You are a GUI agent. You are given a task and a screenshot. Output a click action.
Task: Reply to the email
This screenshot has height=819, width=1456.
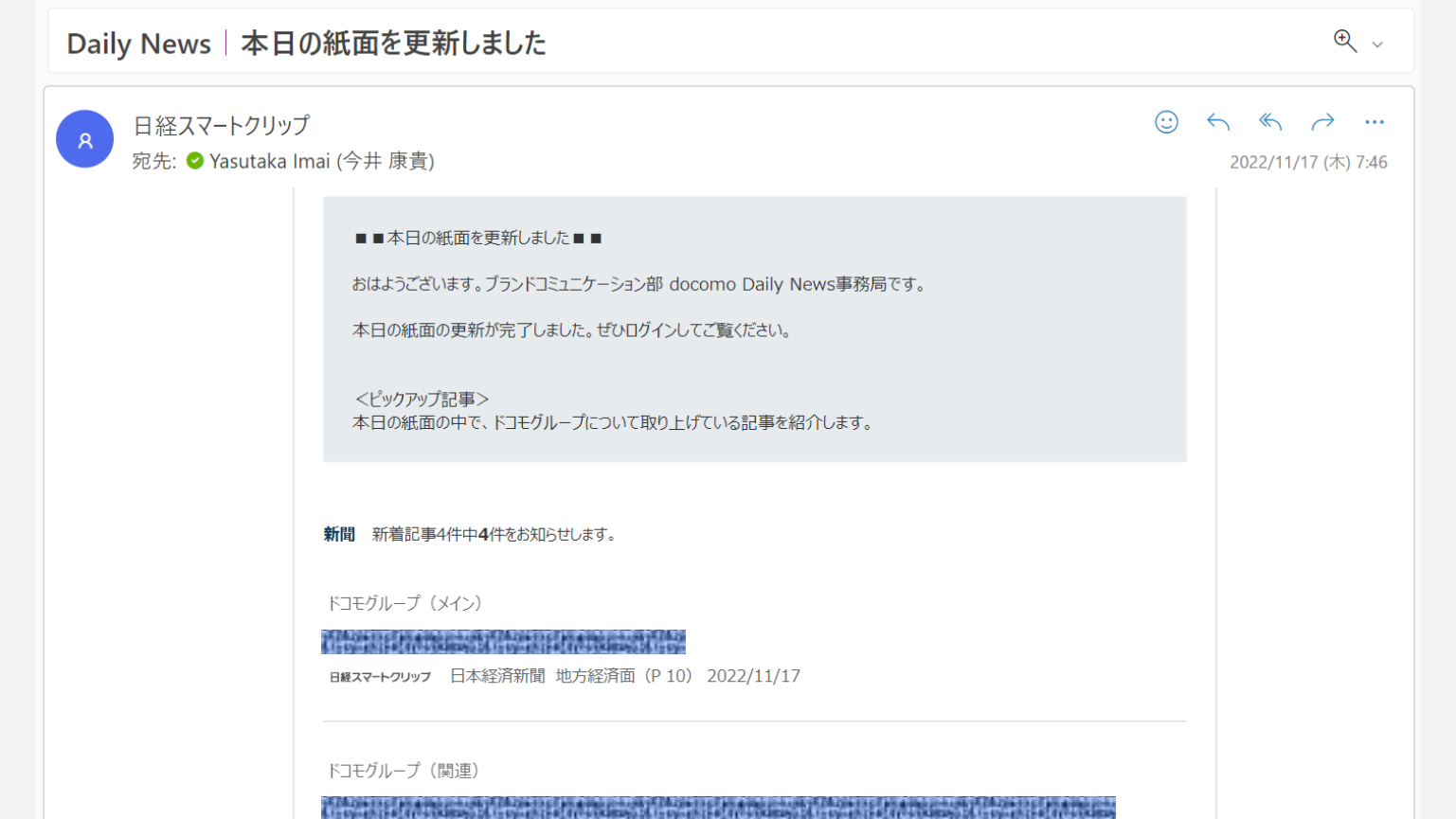click(1218, 122)
